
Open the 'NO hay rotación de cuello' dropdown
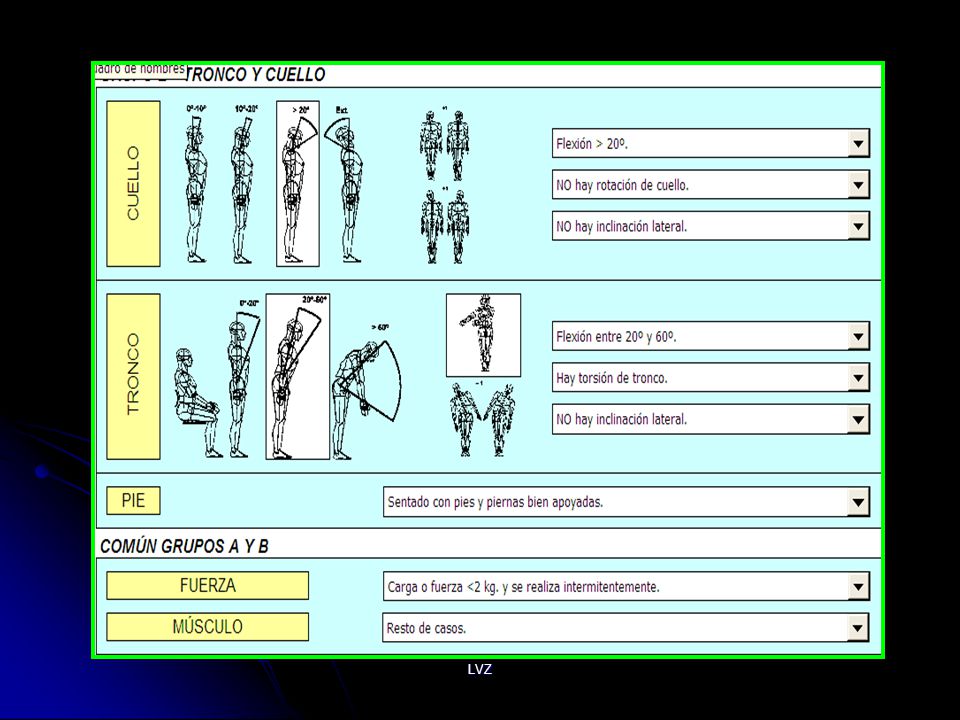click(x=858, y=185)
